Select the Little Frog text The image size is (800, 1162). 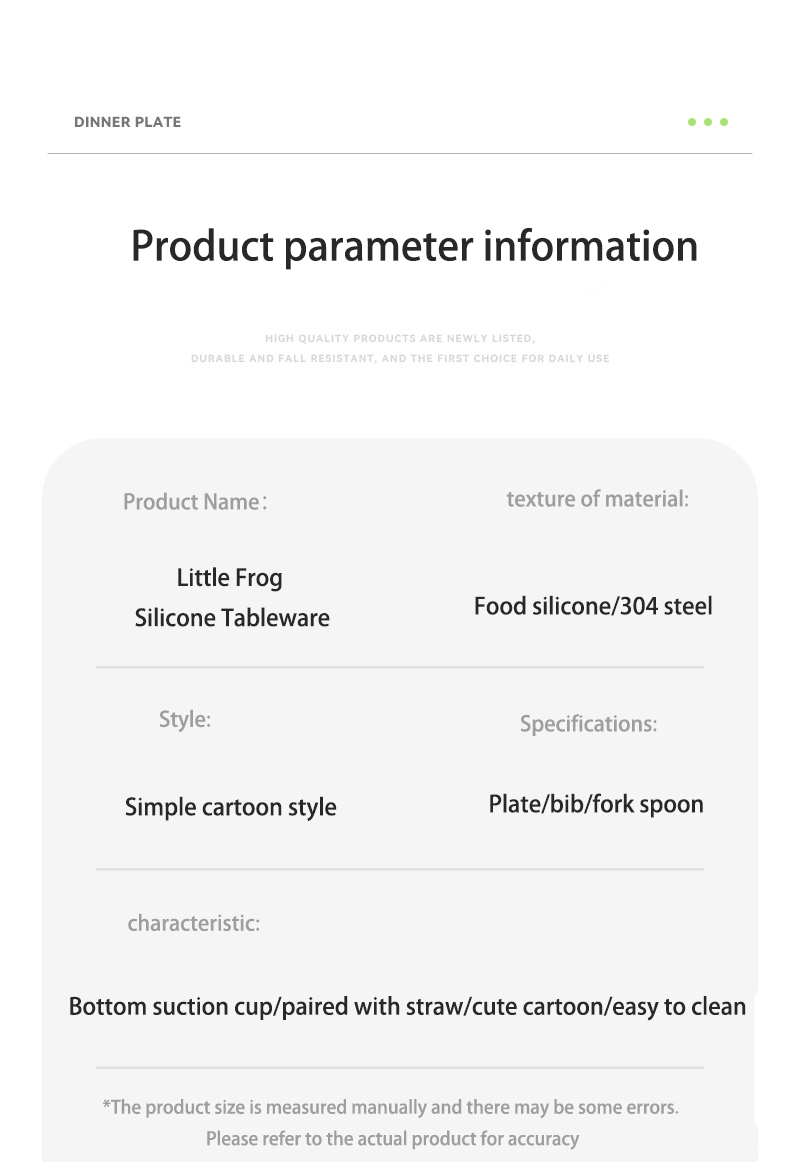[230, 578]
